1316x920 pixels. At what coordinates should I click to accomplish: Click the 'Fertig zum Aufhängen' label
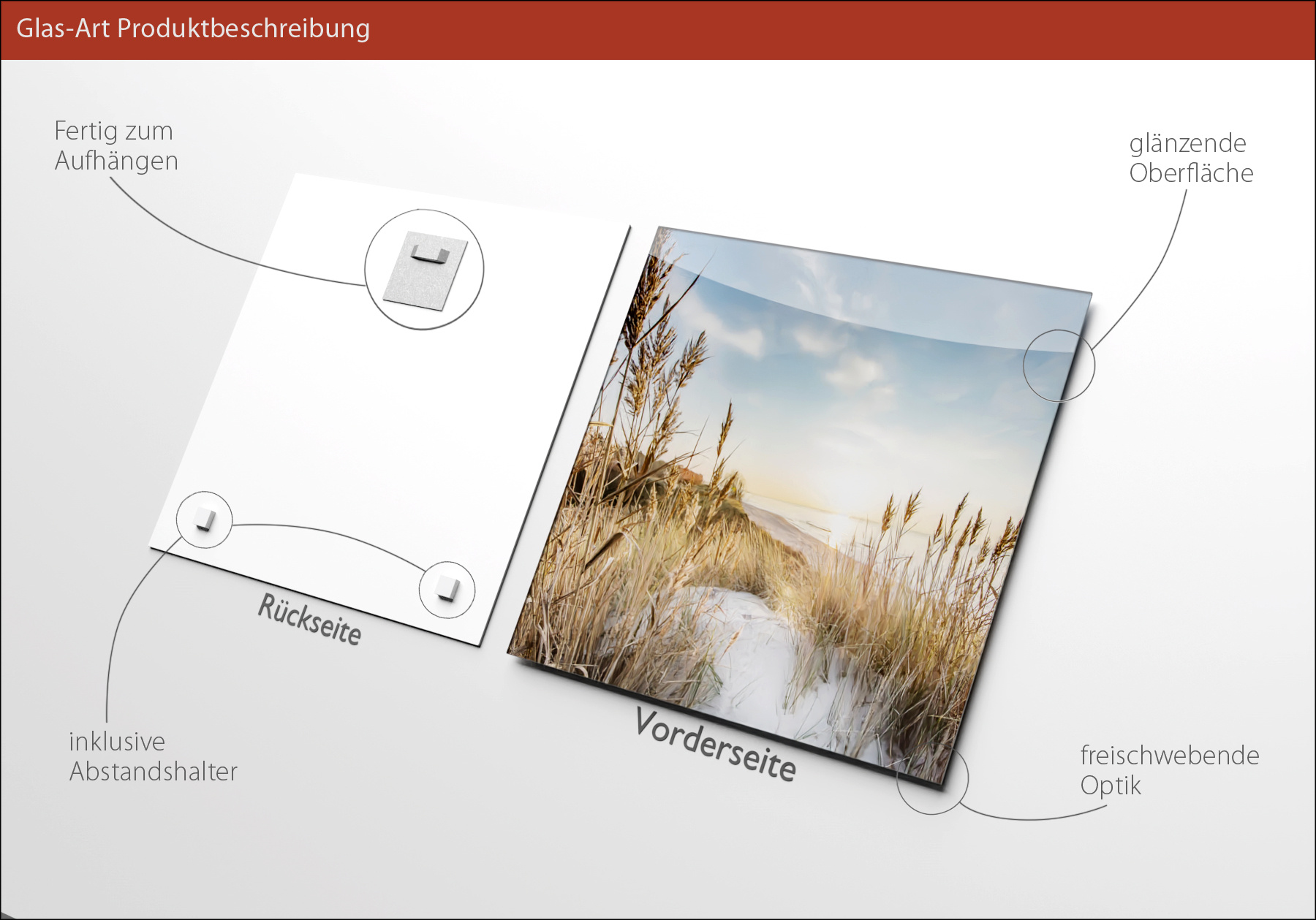coord(116,145)
